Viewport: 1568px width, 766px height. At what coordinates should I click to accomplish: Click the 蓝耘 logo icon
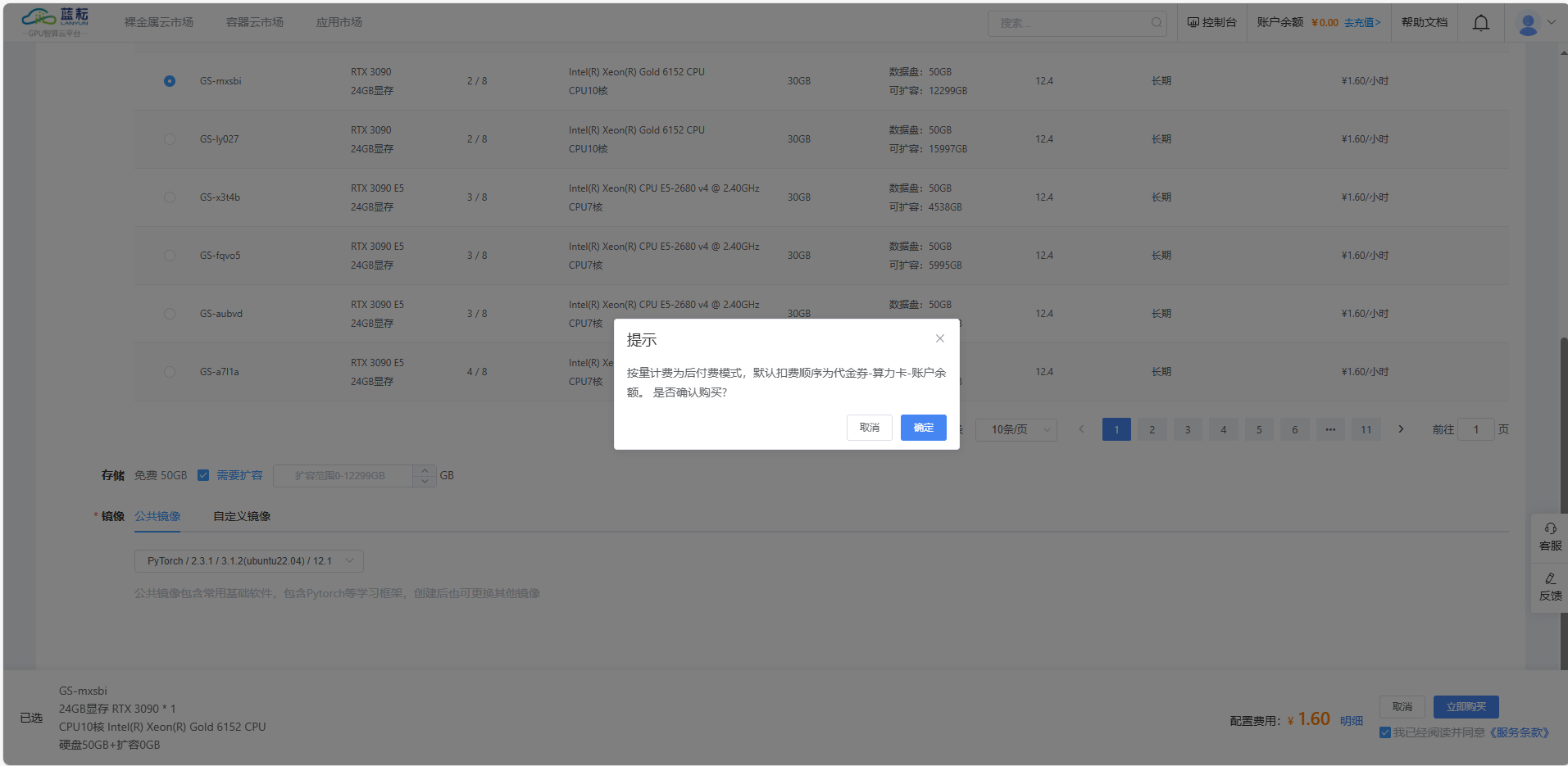[55, 22]
